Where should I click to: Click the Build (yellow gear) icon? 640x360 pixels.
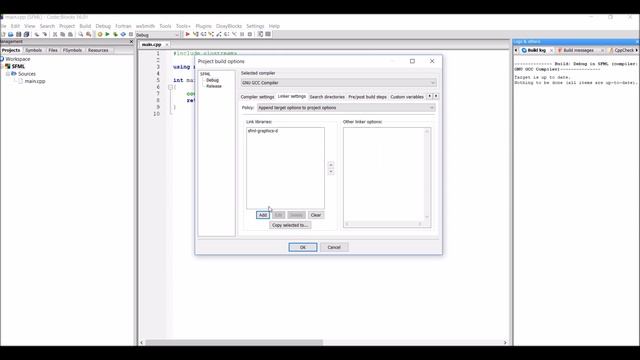(100, 35)
